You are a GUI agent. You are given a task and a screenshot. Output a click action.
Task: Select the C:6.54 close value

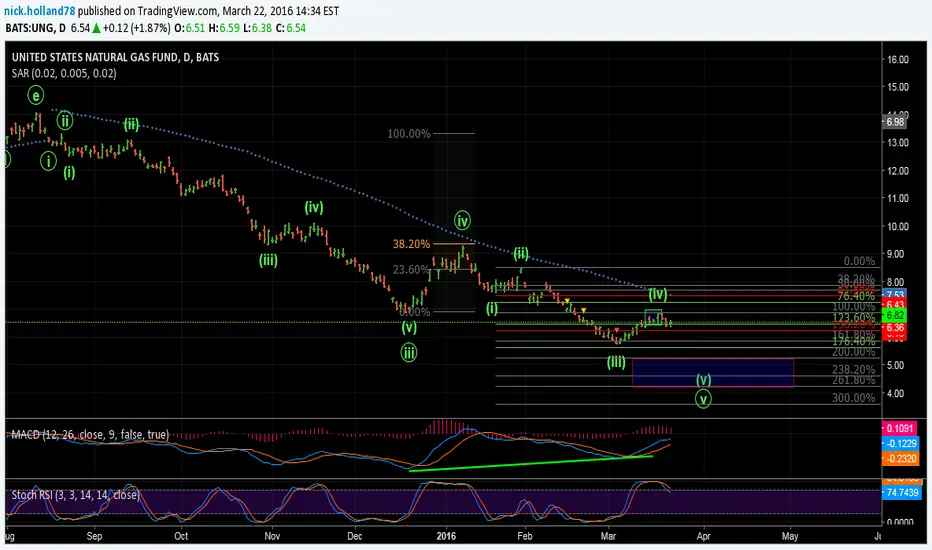click(x=291, y=28)
